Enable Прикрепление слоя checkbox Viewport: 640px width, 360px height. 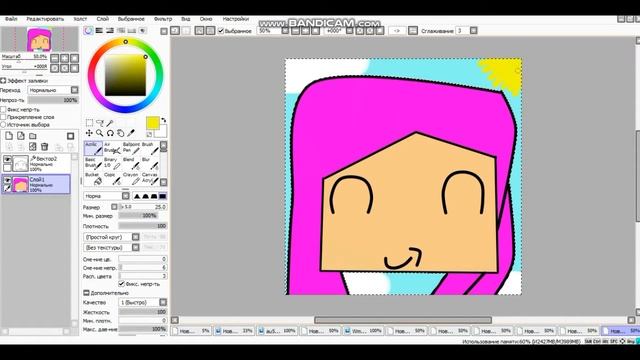click(x=3, y=117)
